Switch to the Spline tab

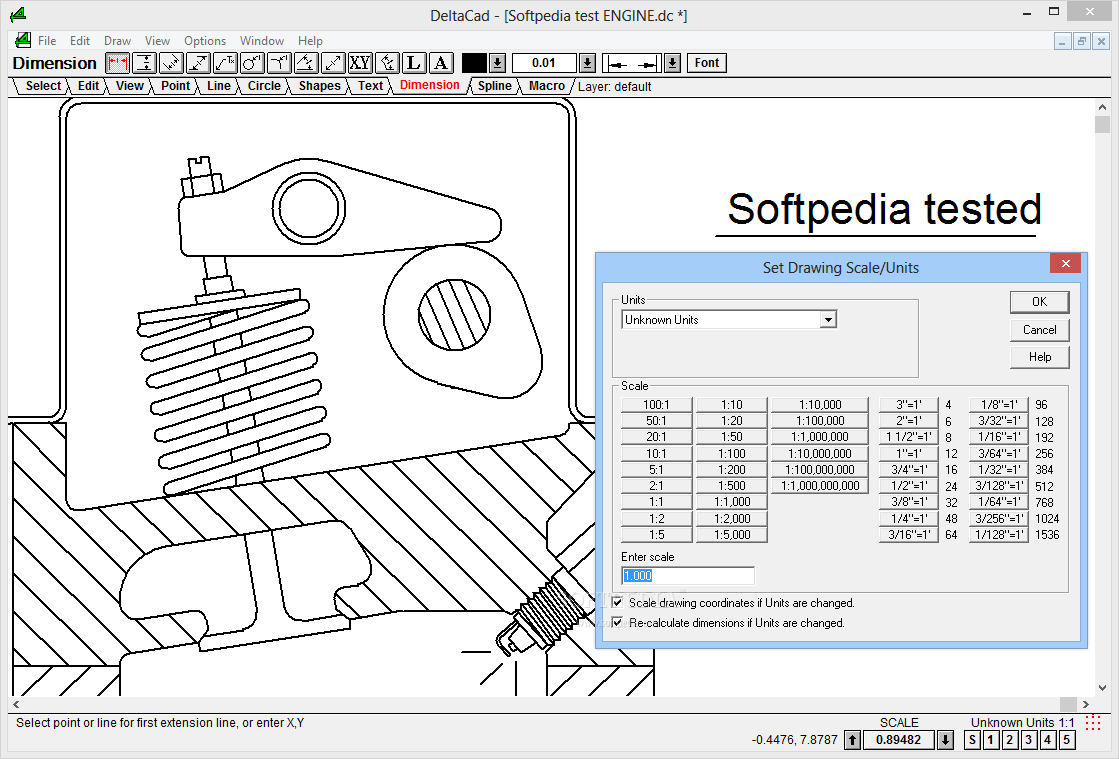(495, 86)
